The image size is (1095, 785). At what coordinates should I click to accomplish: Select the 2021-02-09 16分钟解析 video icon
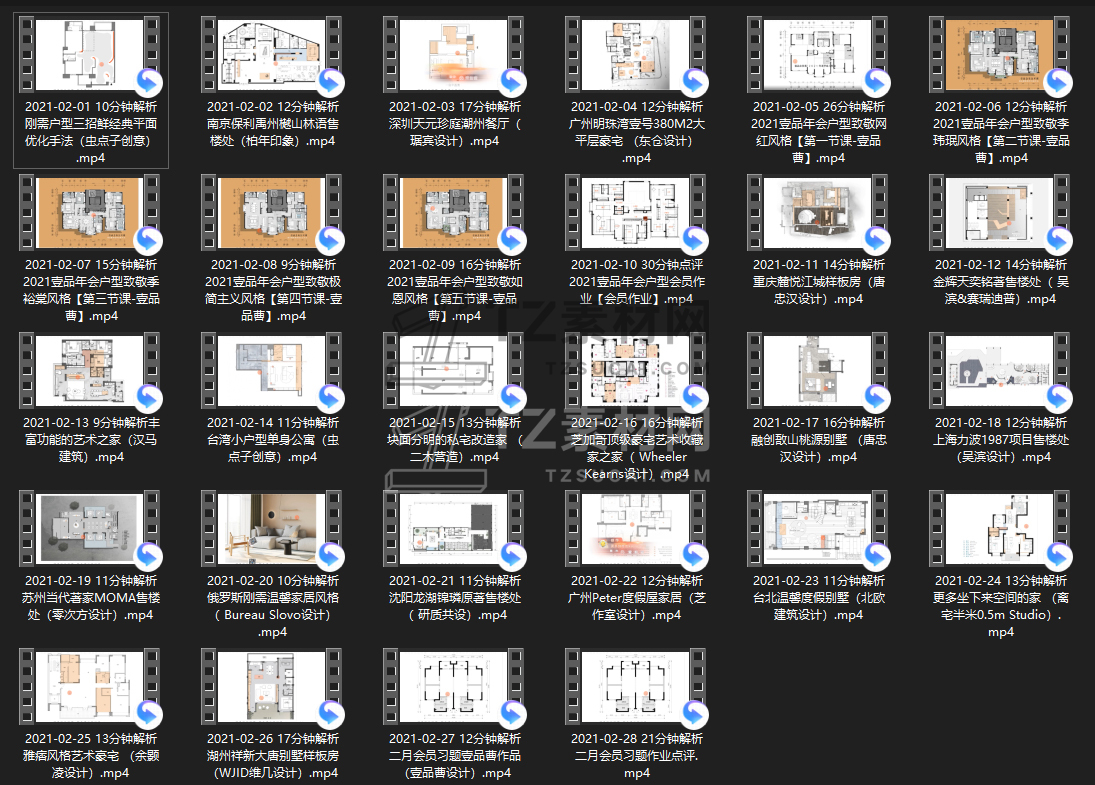click(454, 212)
